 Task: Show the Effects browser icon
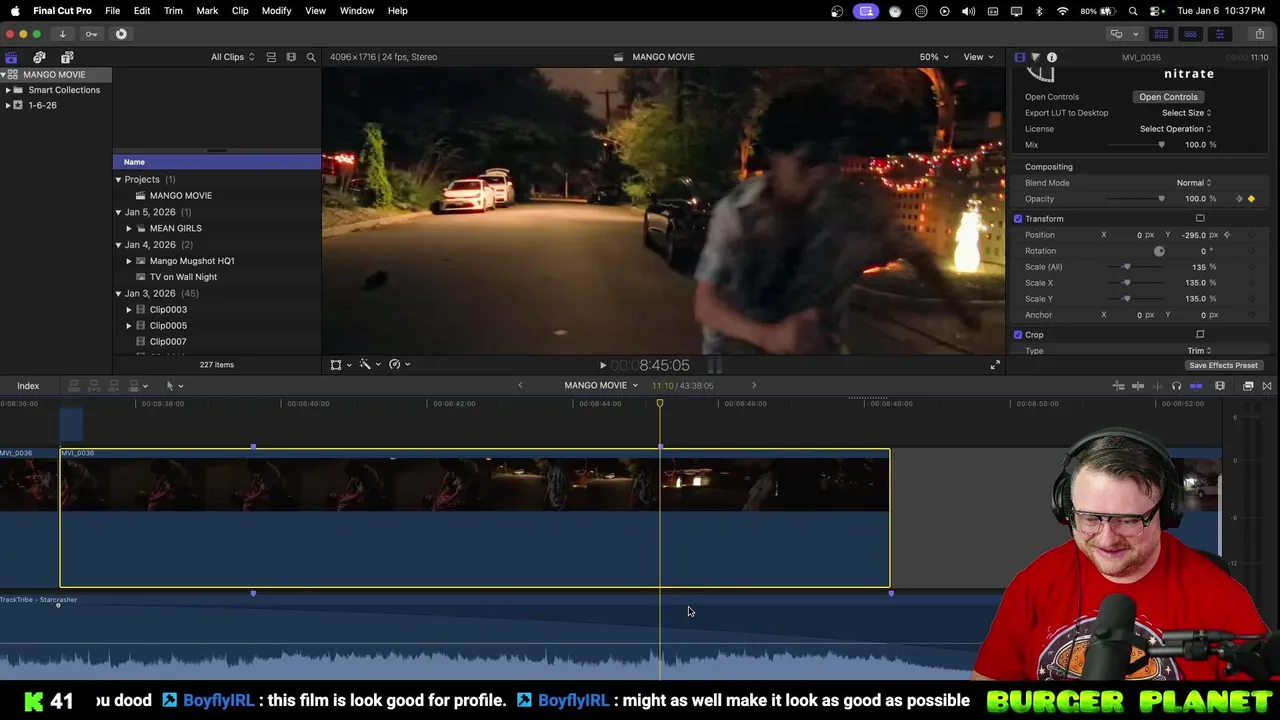1248,386
